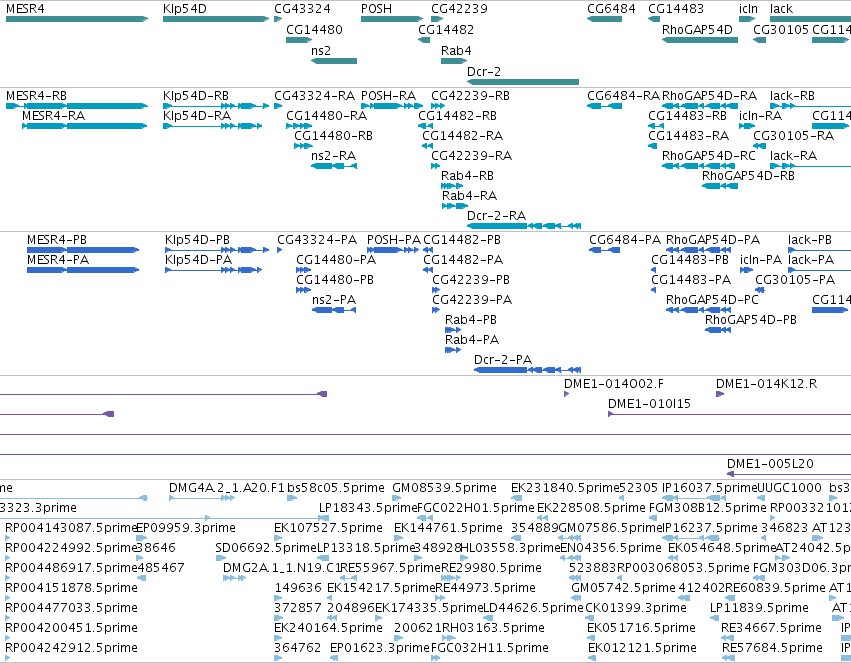Click the RP004224992.5prime label
The width and height of the screenshot is (851, 663).
coord(71,548)
